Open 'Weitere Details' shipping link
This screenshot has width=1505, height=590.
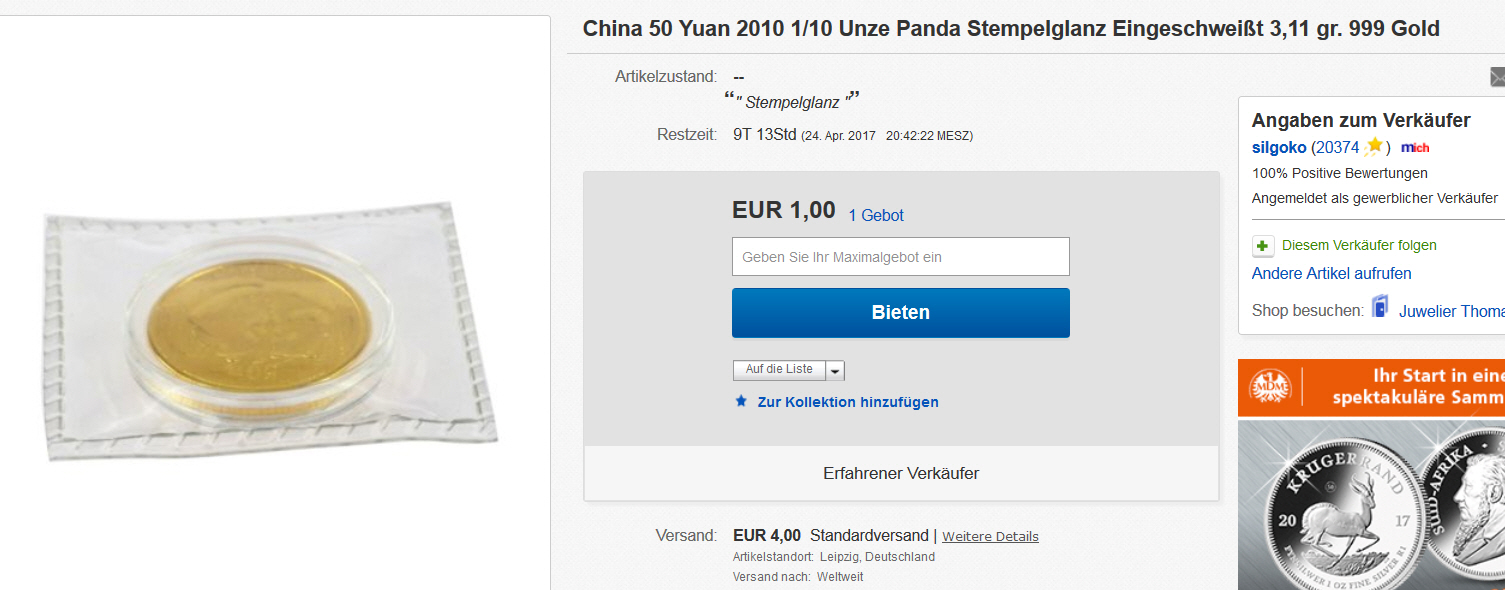[990, 537]
